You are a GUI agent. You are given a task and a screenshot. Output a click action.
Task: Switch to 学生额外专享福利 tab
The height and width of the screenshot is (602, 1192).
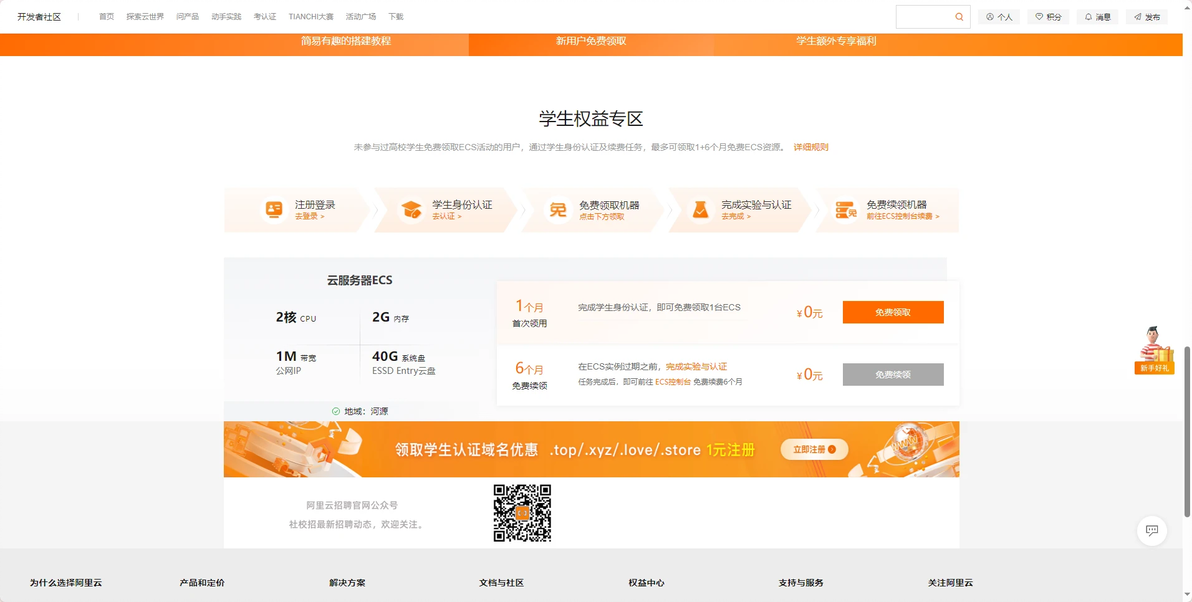(836, 41)
